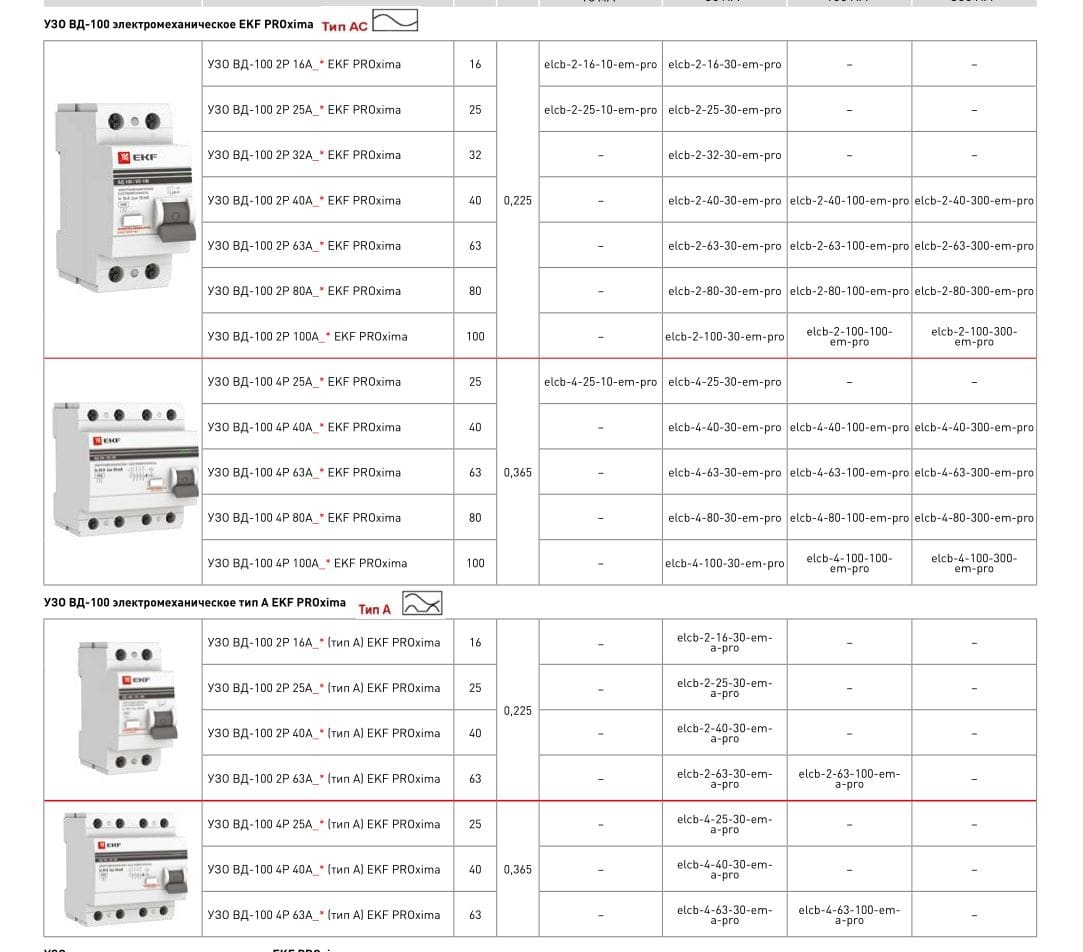Select row УЗО ВД-100 2P 32A_* EKF PROxima

tap(304, 155)
